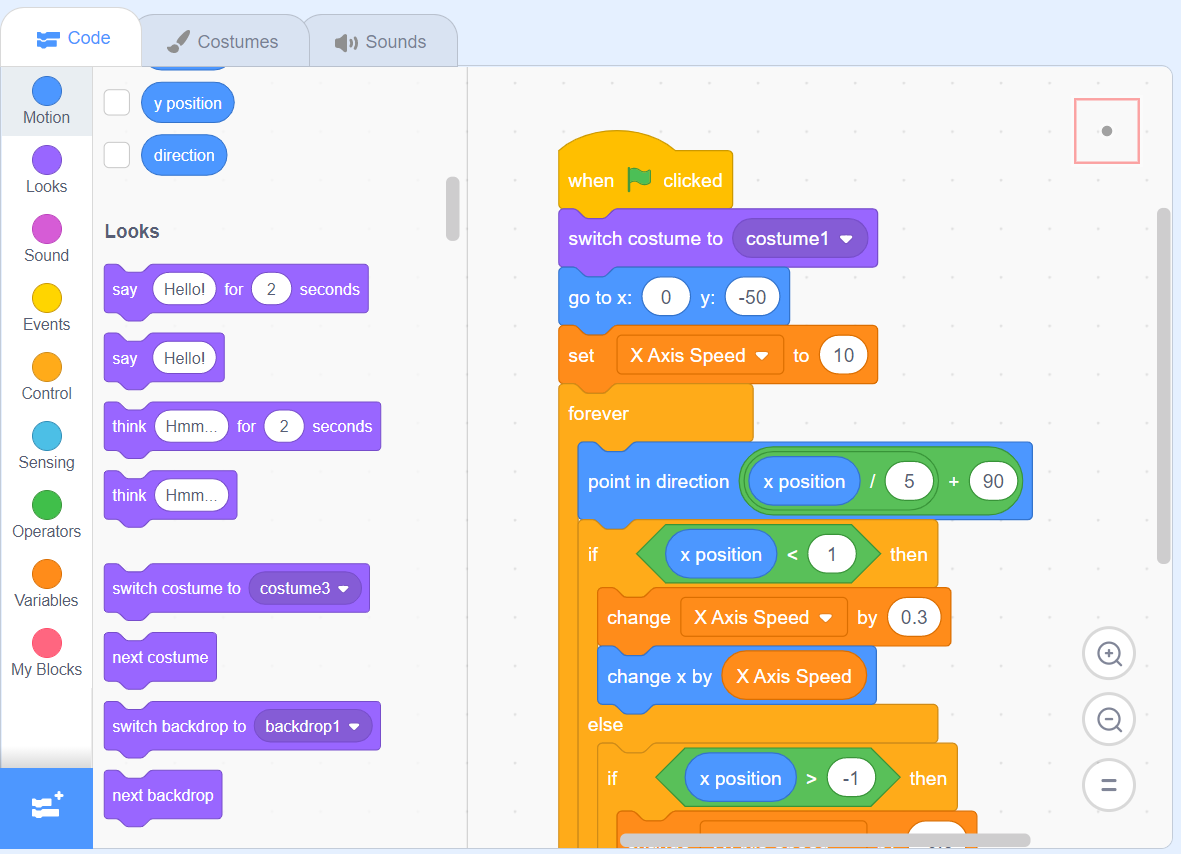Open the Sensing blocks category

tap(46, 445)
